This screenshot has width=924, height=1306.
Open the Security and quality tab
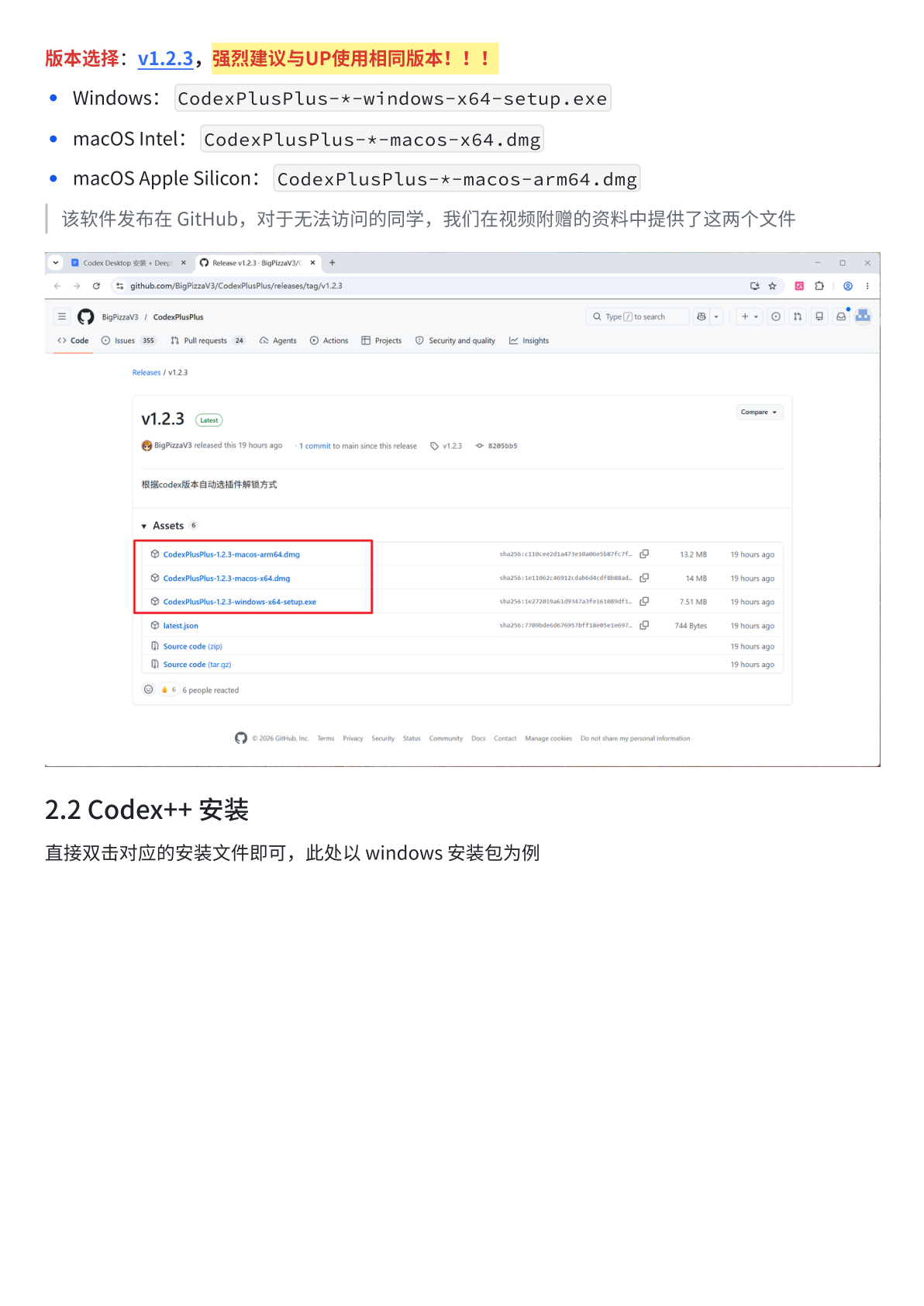coord(455,340)
